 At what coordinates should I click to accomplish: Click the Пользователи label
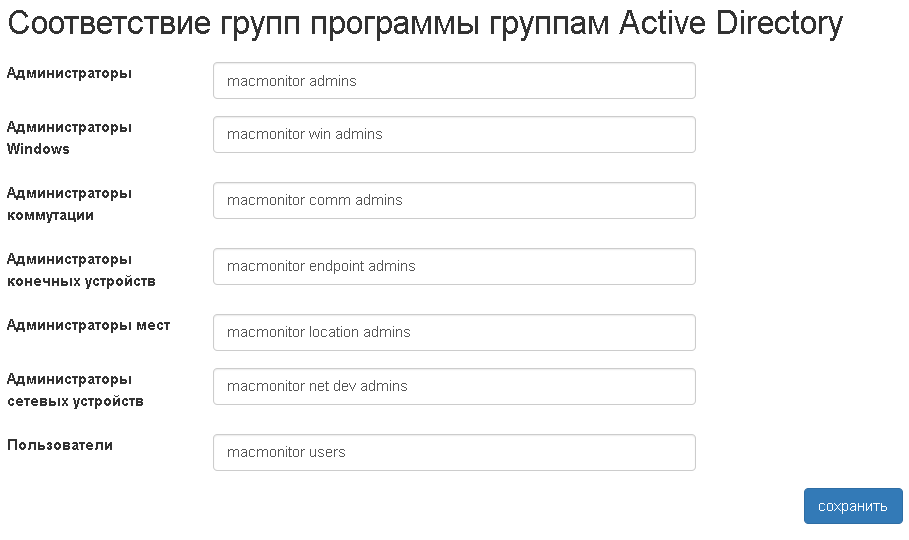[x=60, y=445]
